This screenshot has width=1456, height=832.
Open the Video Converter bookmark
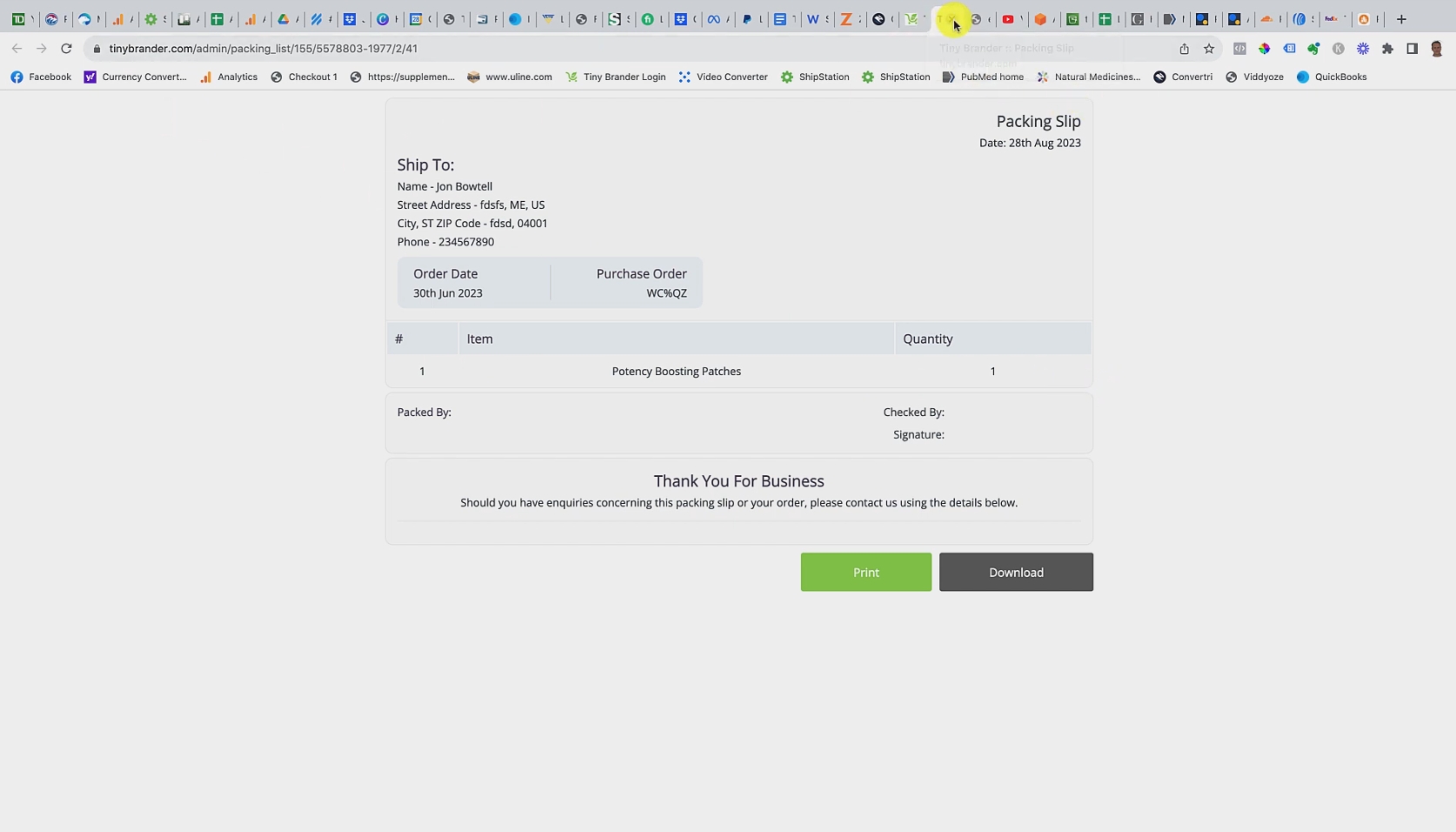tap(723, 77)
